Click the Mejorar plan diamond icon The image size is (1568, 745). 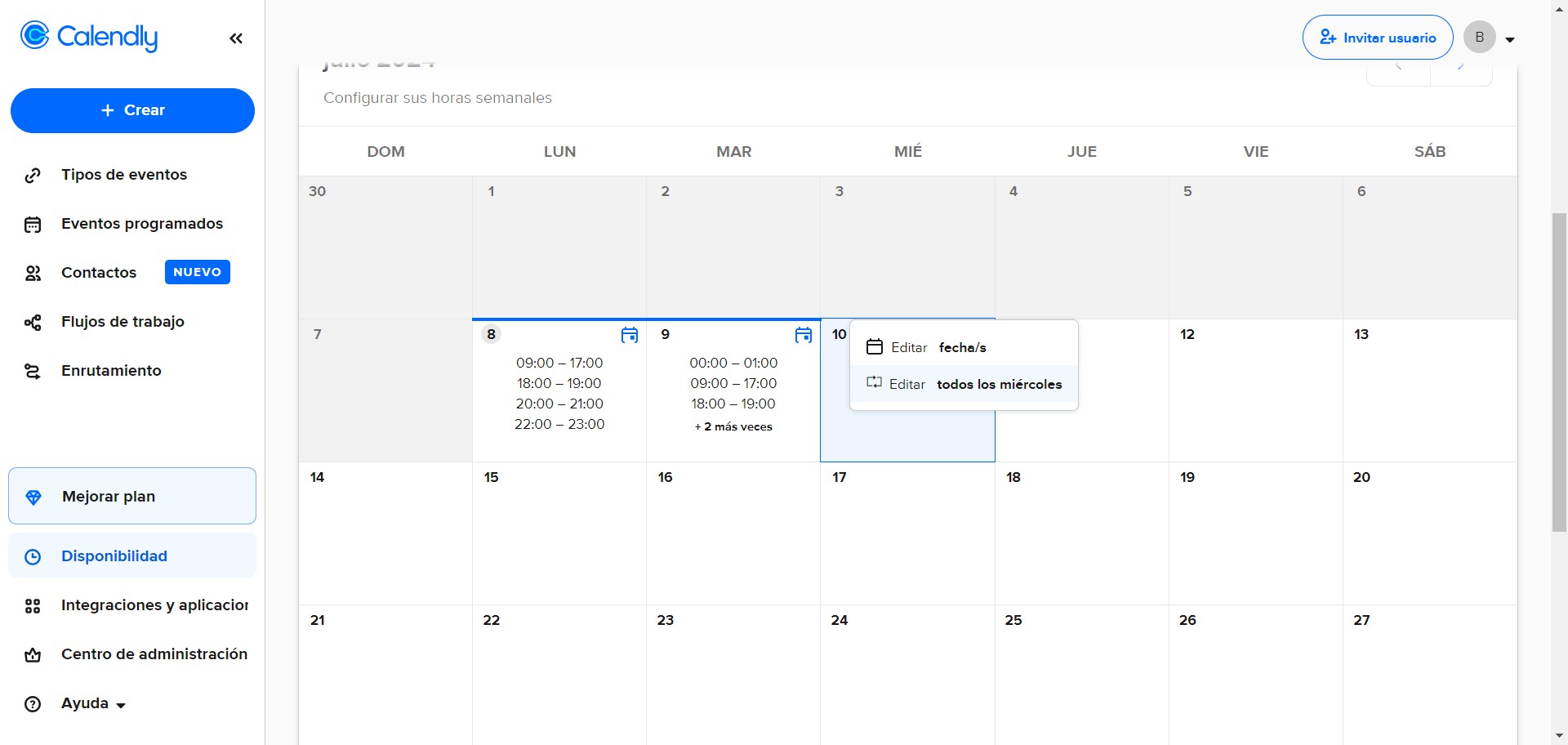pos(33,497)
